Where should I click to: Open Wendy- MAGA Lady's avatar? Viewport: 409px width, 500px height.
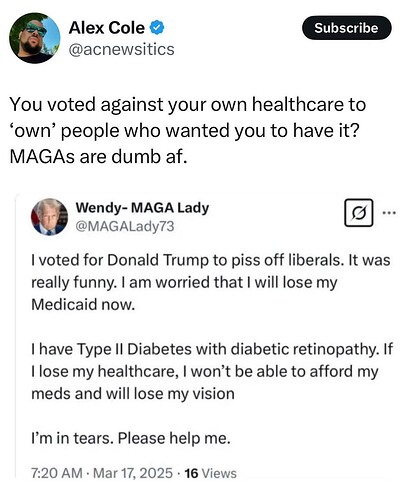click(x=49, y=217)
